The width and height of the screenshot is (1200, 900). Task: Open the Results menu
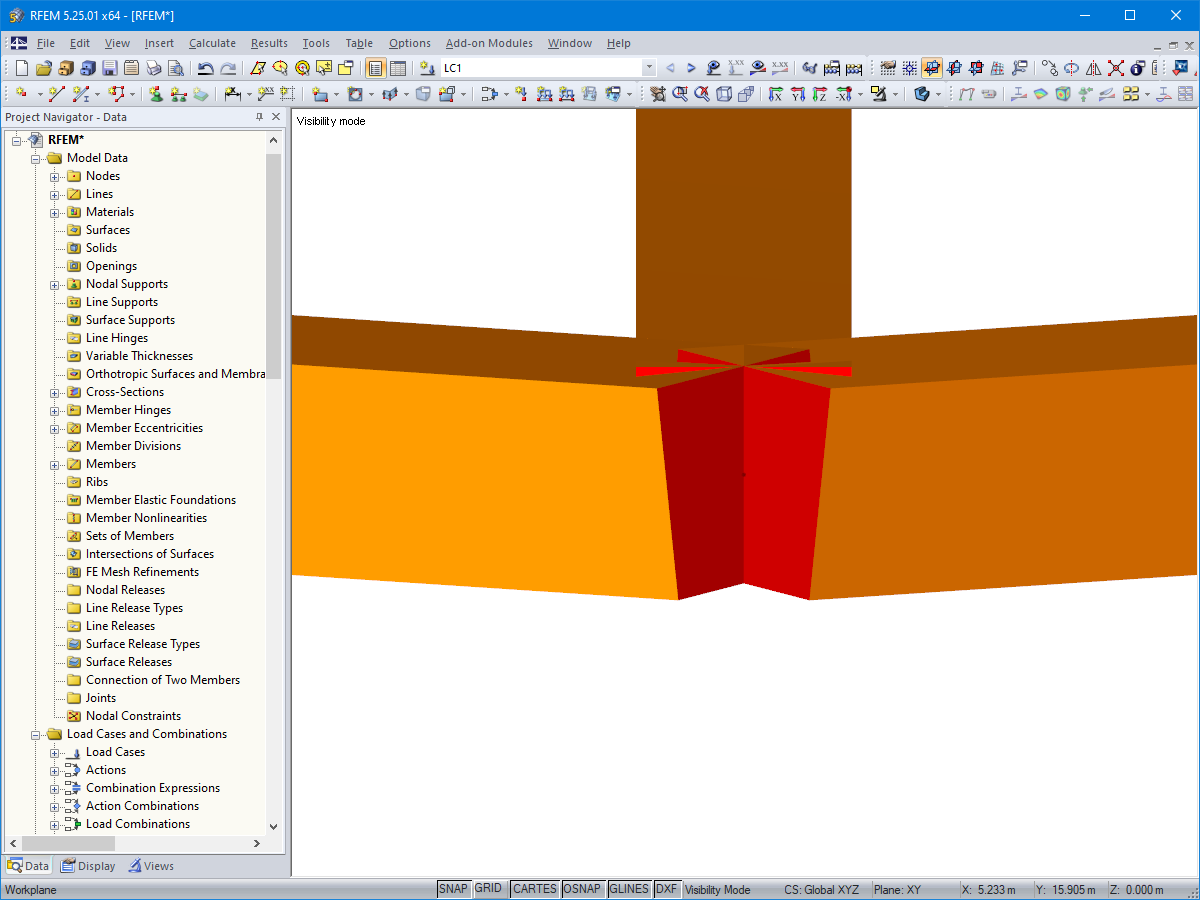pyautogui.click(x=269, y=43)
